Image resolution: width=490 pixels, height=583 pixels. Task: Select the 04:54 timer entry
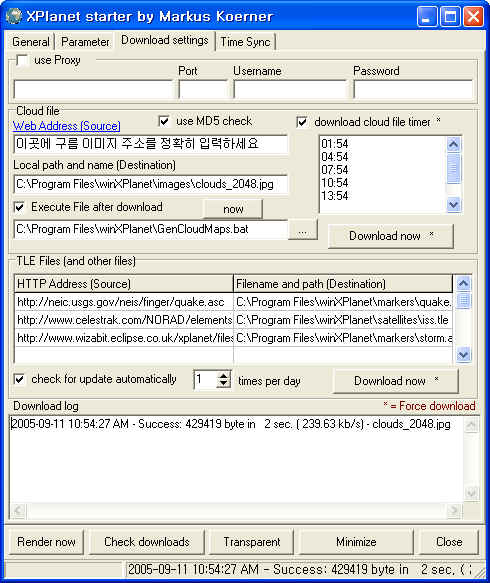tap(335, 157)
